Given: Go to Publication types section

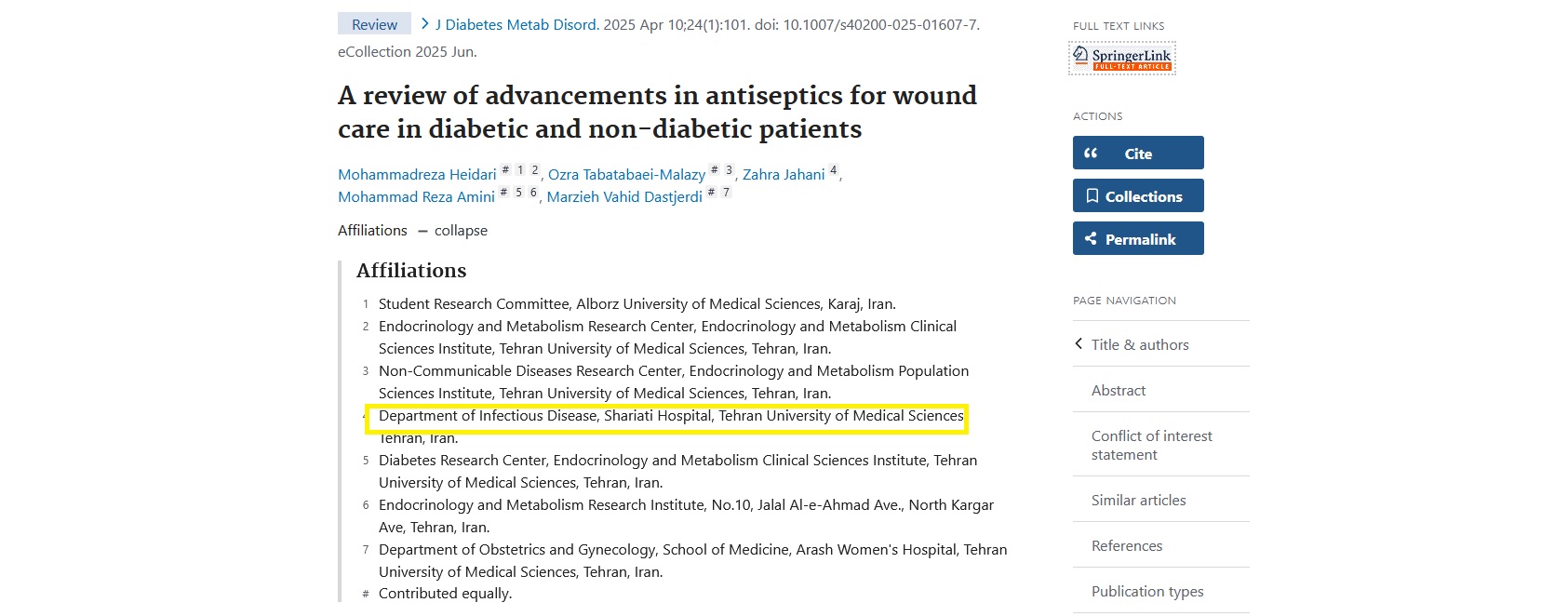Looking at the screenshot, I should pyautogui.click(x=1147, y=592).
